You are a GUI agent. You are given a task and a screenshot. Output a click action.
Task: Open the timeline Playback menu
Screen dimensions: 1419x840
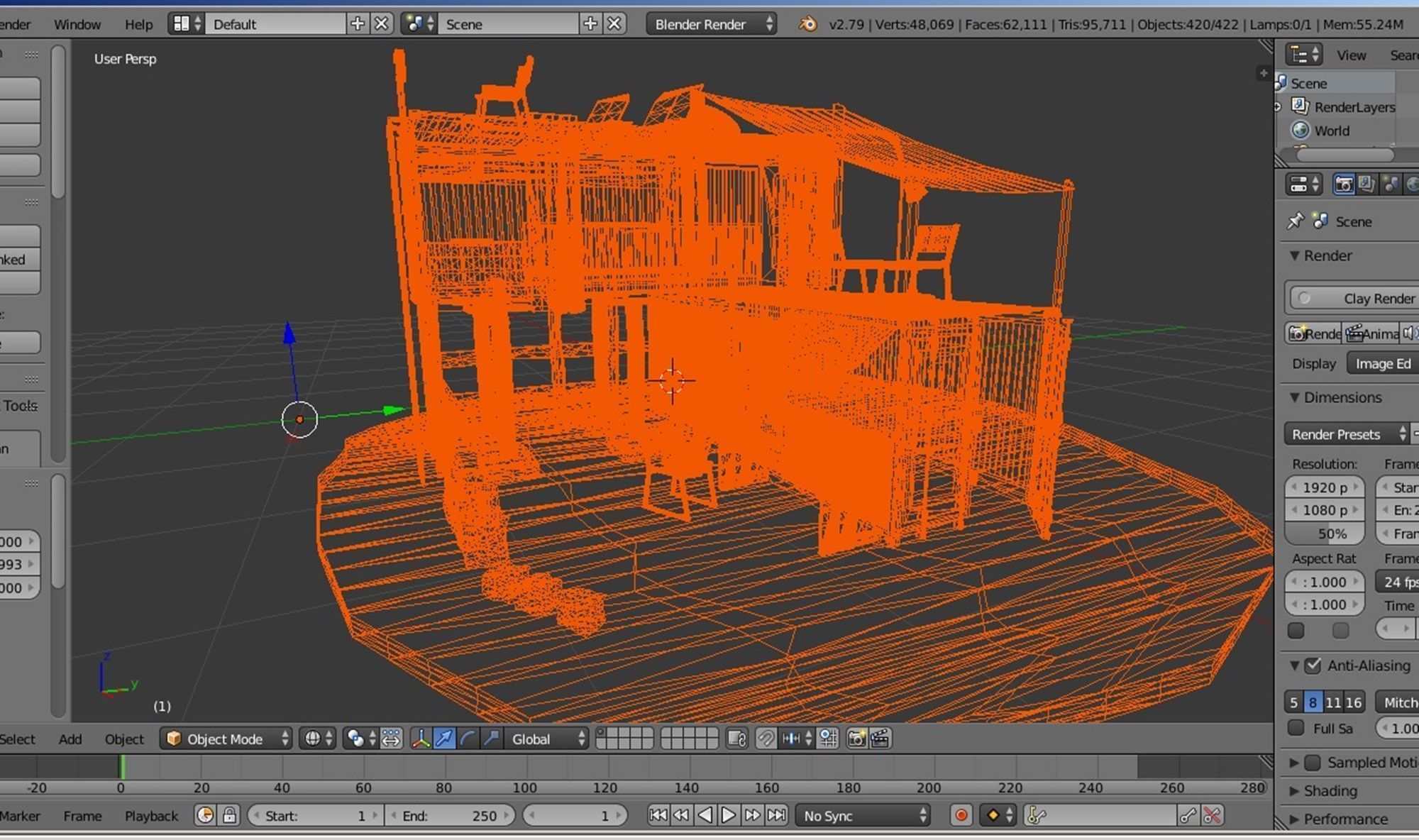pos(151,816)
